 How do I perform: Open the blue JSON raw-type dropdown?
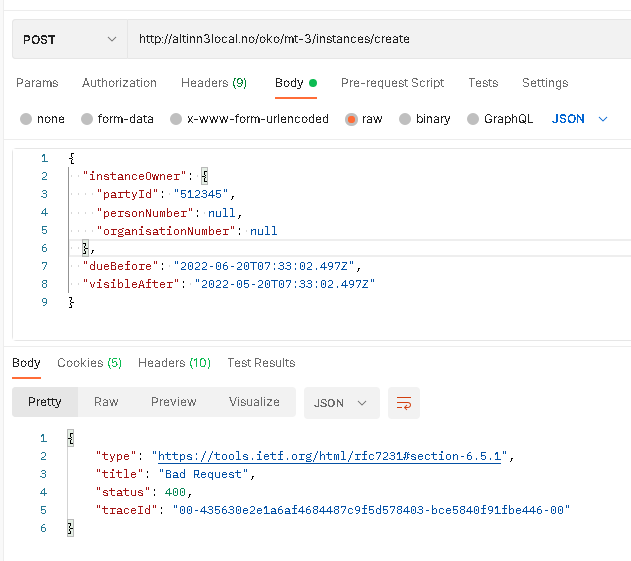coord(579,119)
